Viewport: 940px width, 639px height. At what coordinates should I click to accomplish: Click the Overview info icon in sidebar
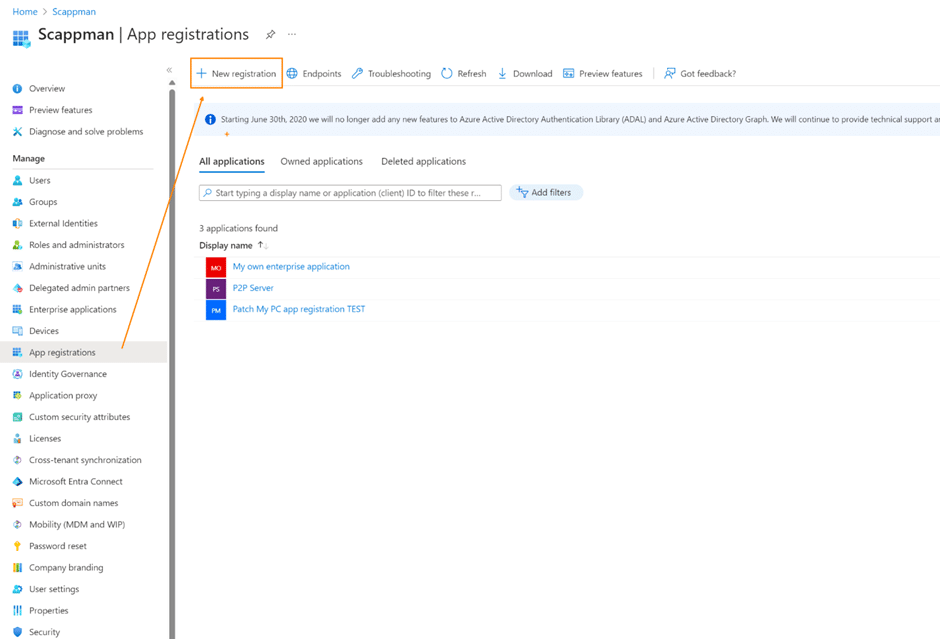pyautogui.click(x=17, y=88)
